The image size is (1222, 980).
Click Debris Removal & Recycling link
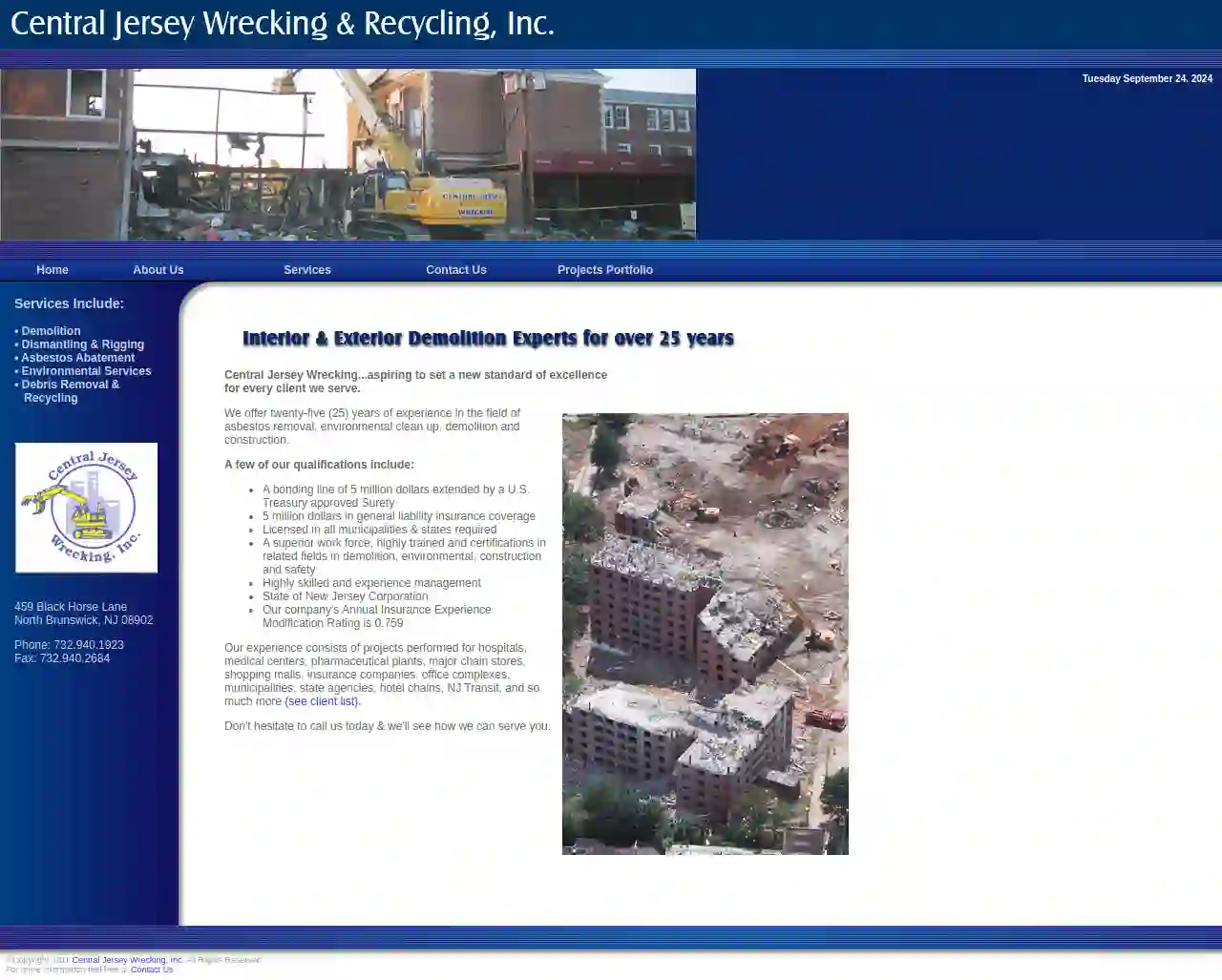point(70,391)
